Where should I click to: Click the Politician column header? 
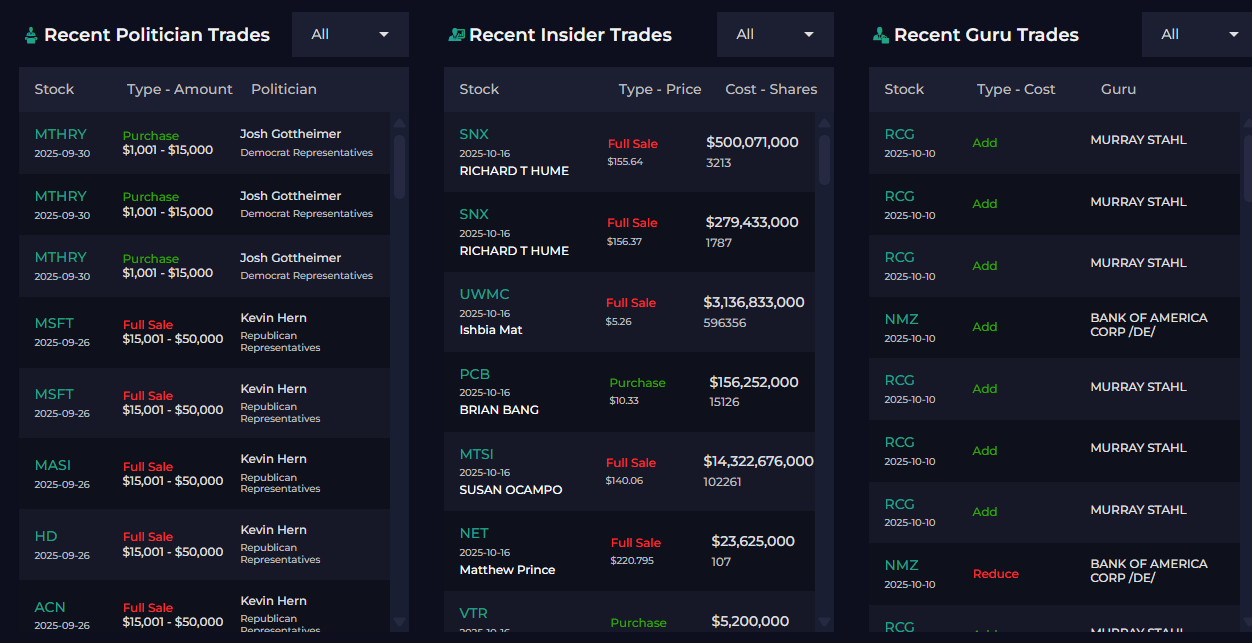click(284, 89)
